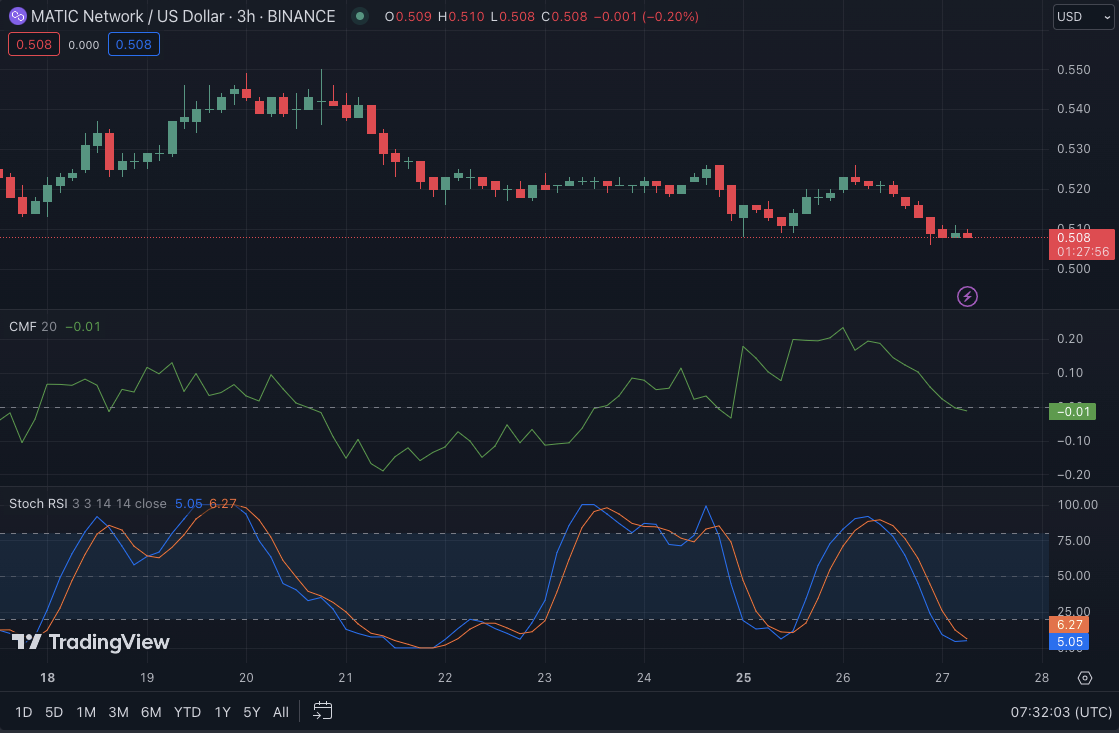1119x733 pixels.
Task: Click the red 0.508 sell price button
Action: click(34, 44)
